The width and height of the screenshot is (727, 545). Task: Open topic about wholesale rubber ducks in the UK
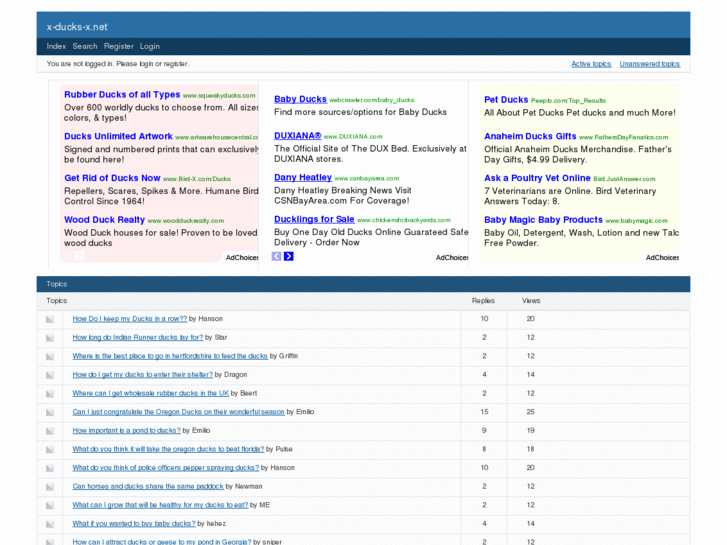(151, 393)
